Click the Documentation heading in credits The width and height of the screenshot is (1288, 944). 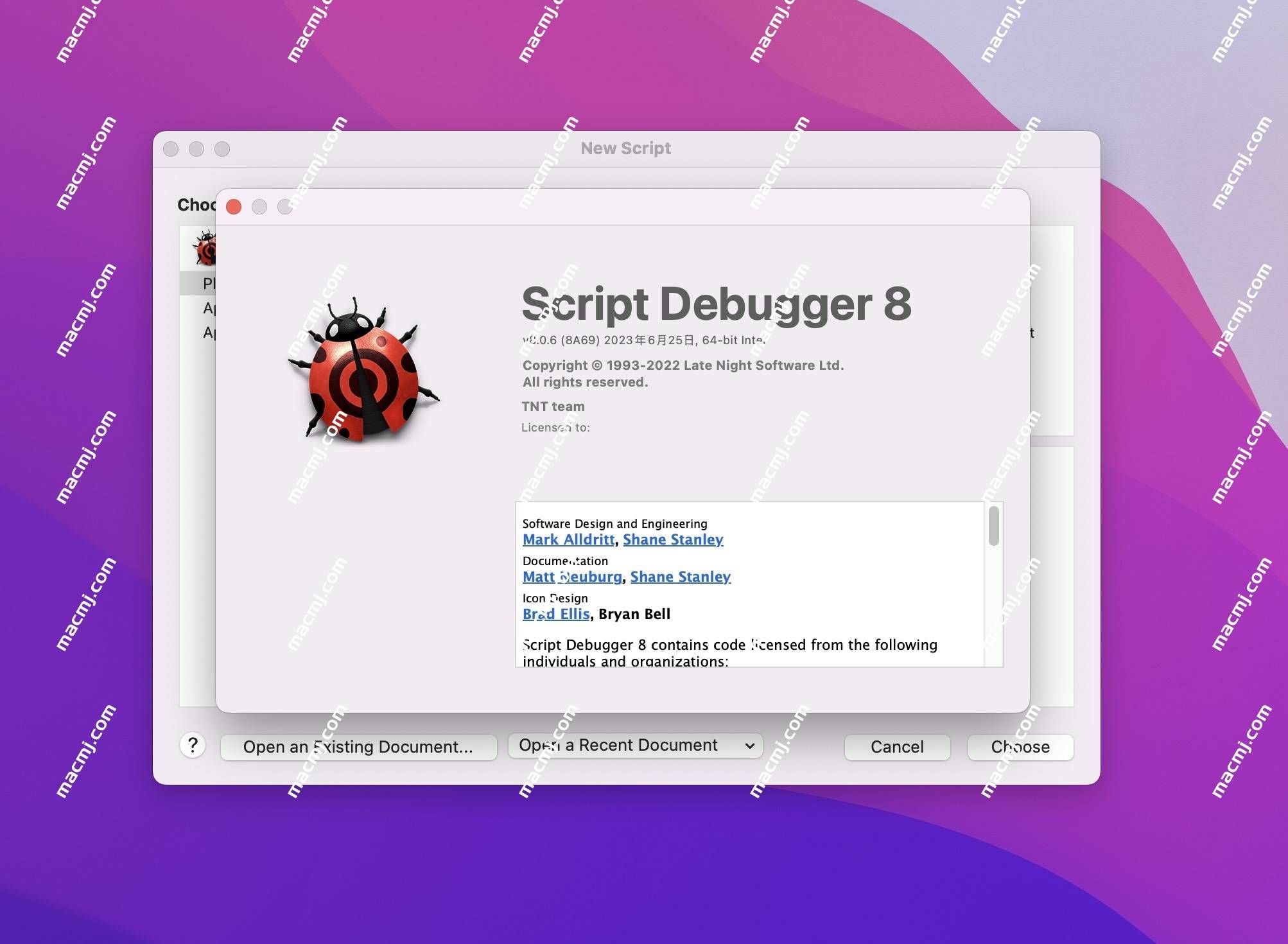565,561
